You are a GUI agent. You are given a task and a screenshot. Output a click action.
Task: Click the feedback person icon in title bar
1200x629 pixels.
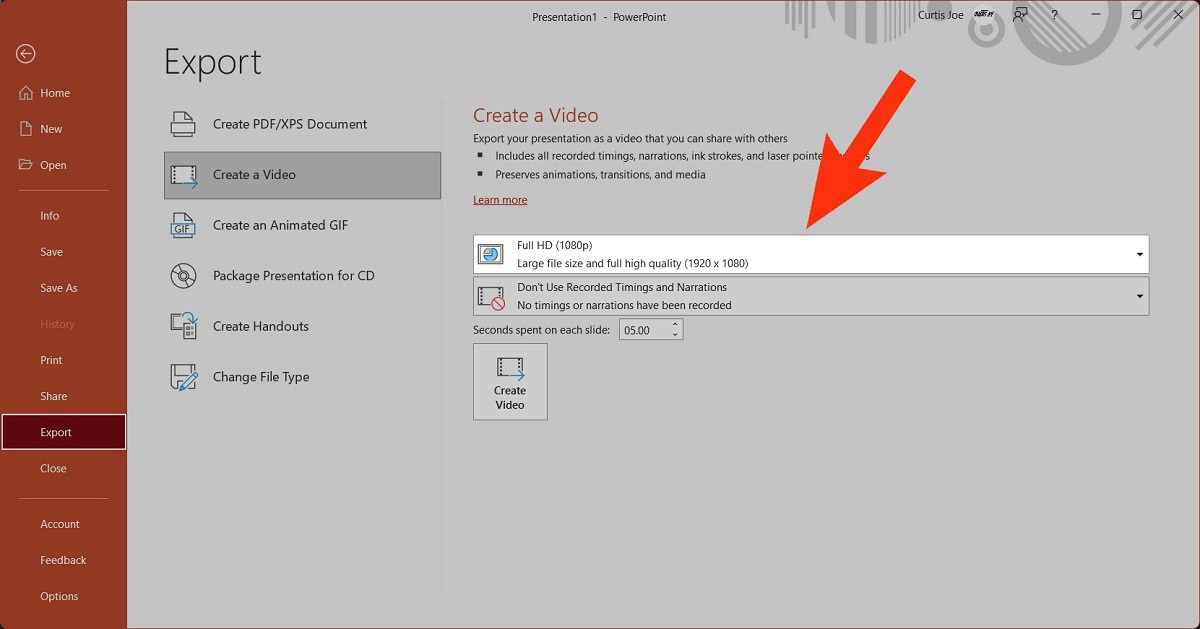pyautogui.click(x=1020, y=15)
